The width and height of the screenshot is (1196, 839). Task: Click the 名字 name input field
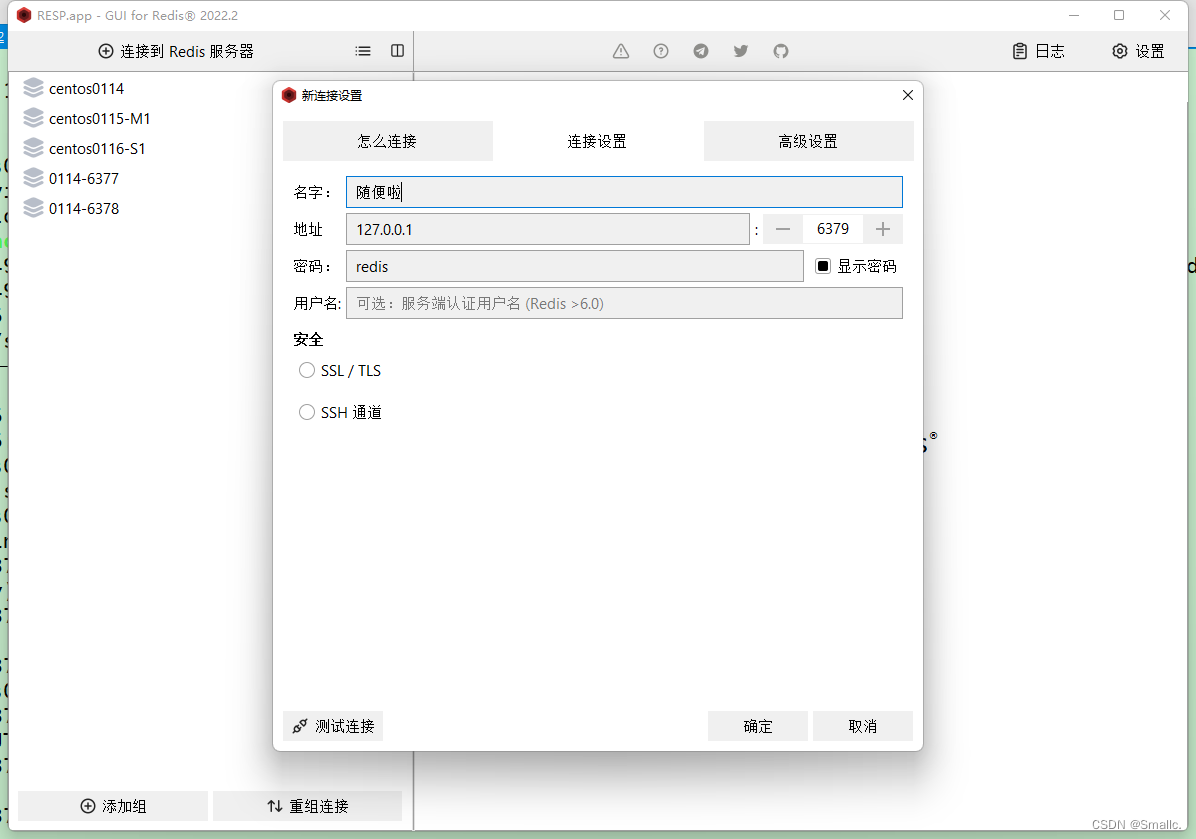(624, 192)
